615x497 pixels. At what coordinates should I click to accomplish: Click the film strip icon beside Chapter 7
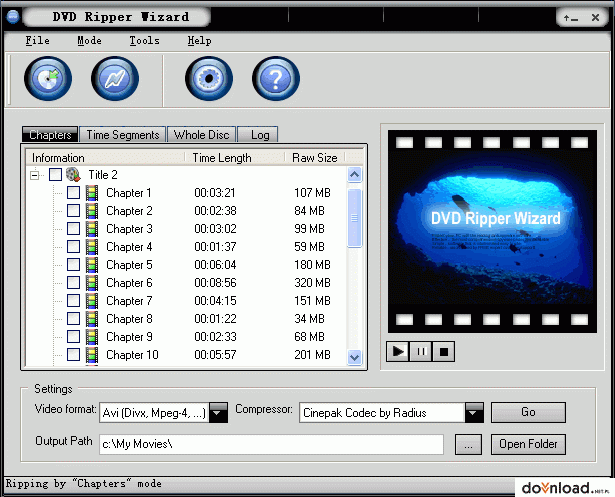pyautogui.click(x=92, y=301)
